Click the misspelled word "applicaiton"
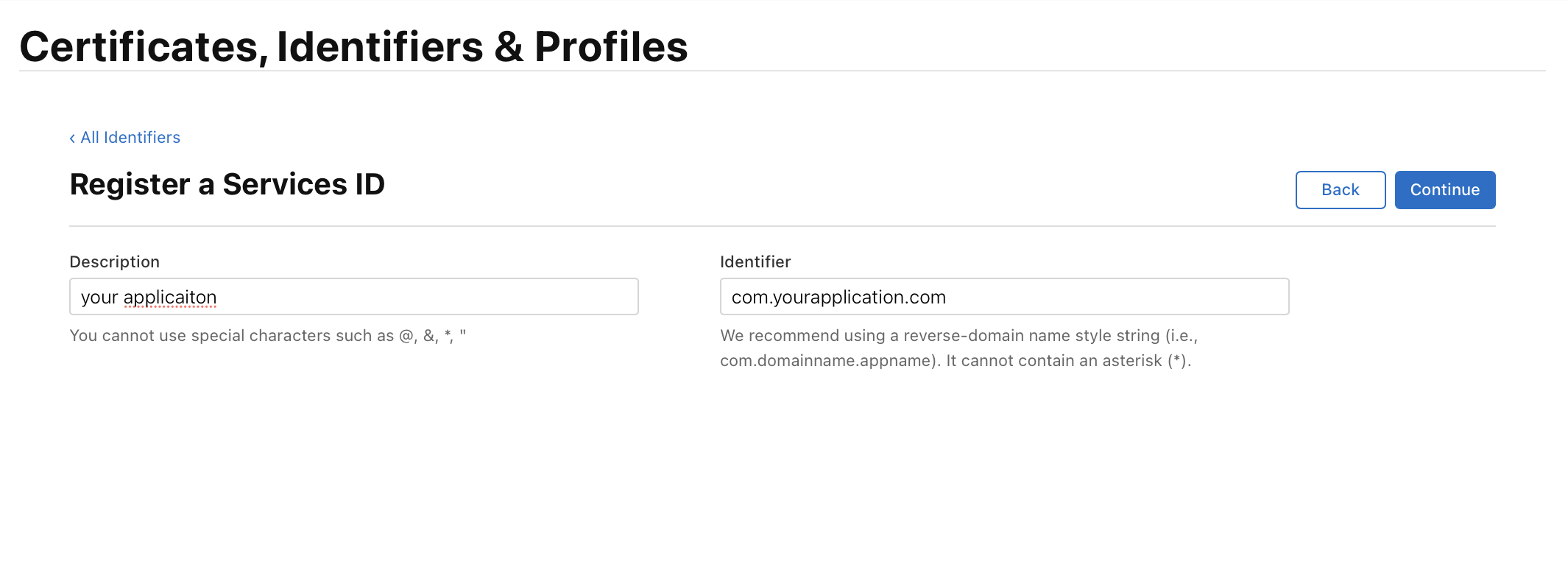The width and height of the screenshot is (1568, 576). (x=170, y=298)
